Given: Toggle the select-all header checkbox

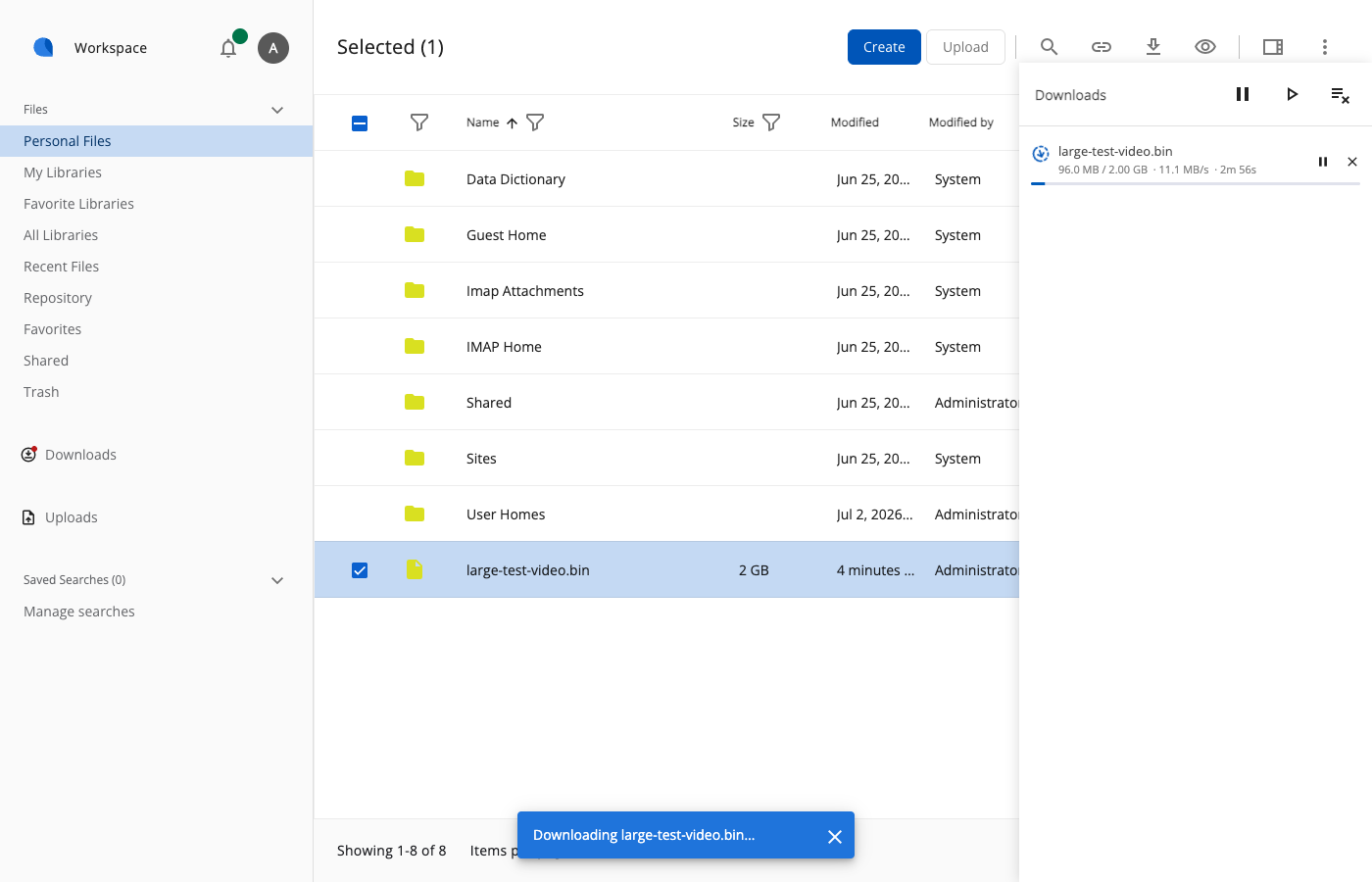Looking at the screenshot, I should pyautogui.click(x=360, y=122).
